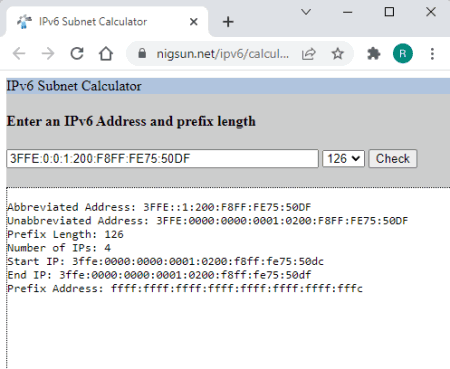Viewport: 450px width, 369px height.
Task: Click the Number of IPs: 4 line
Action: [59, 248]
